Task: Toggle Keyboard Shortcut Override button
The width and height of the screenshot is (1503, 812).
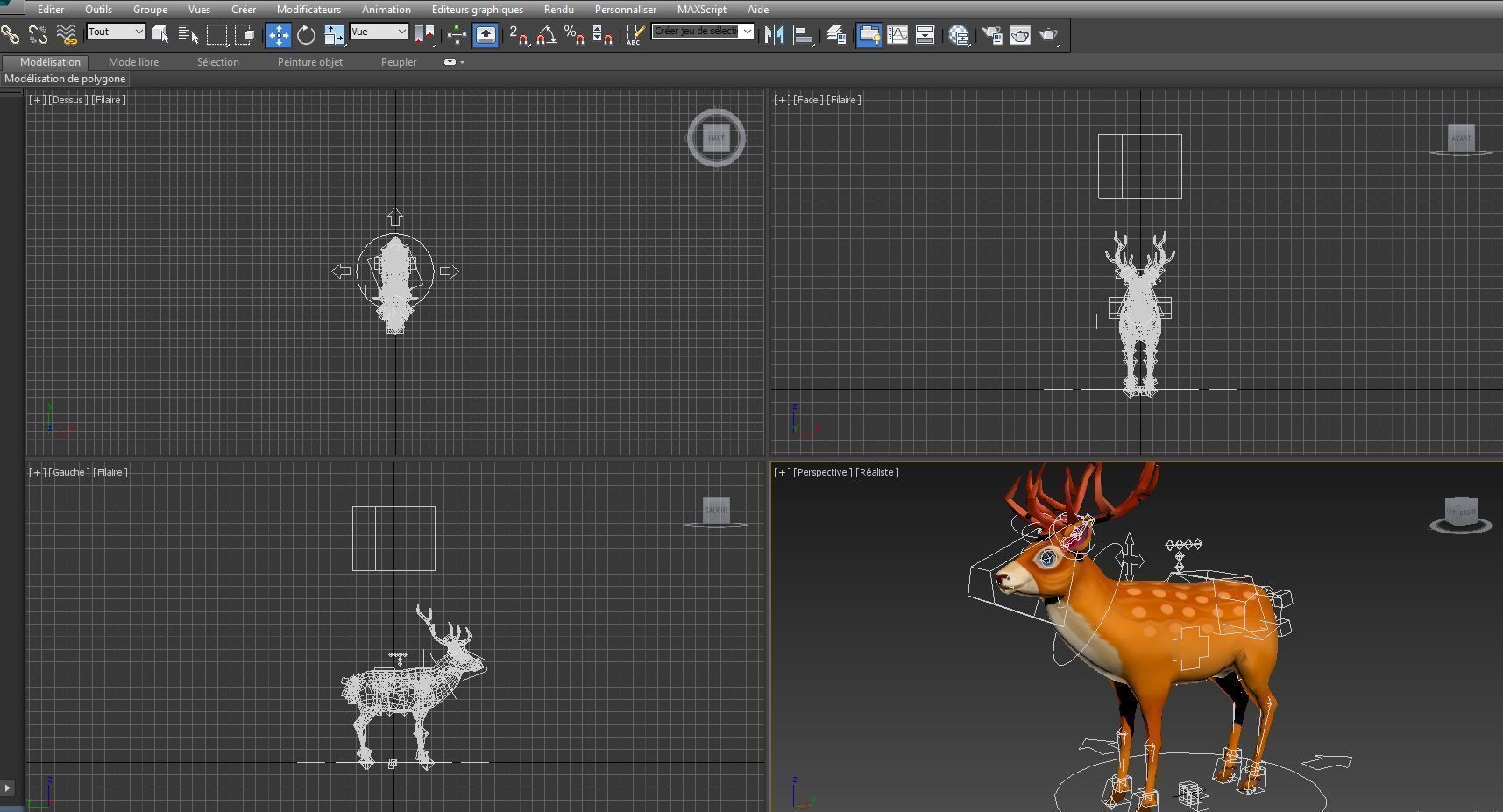Action: point(486,35)
